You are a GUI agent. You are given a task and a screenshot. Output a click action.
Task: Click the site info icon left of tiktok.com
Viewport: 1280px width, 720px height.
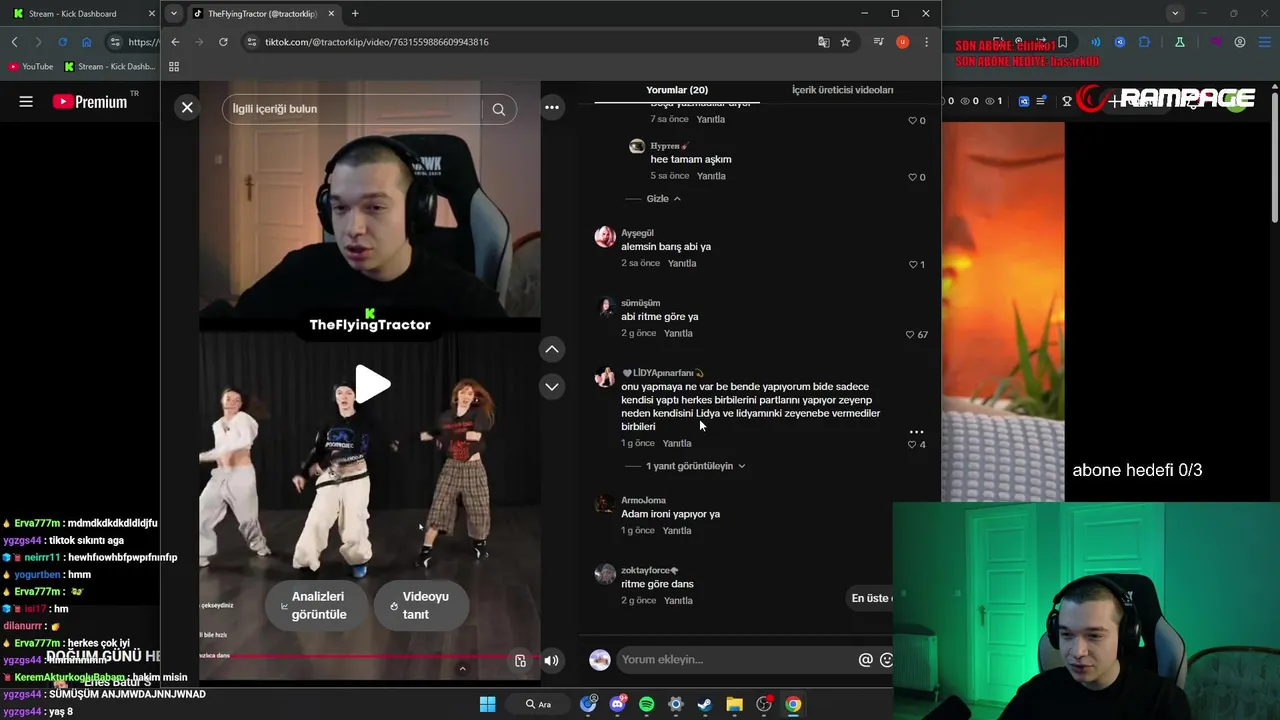point(252,42)
